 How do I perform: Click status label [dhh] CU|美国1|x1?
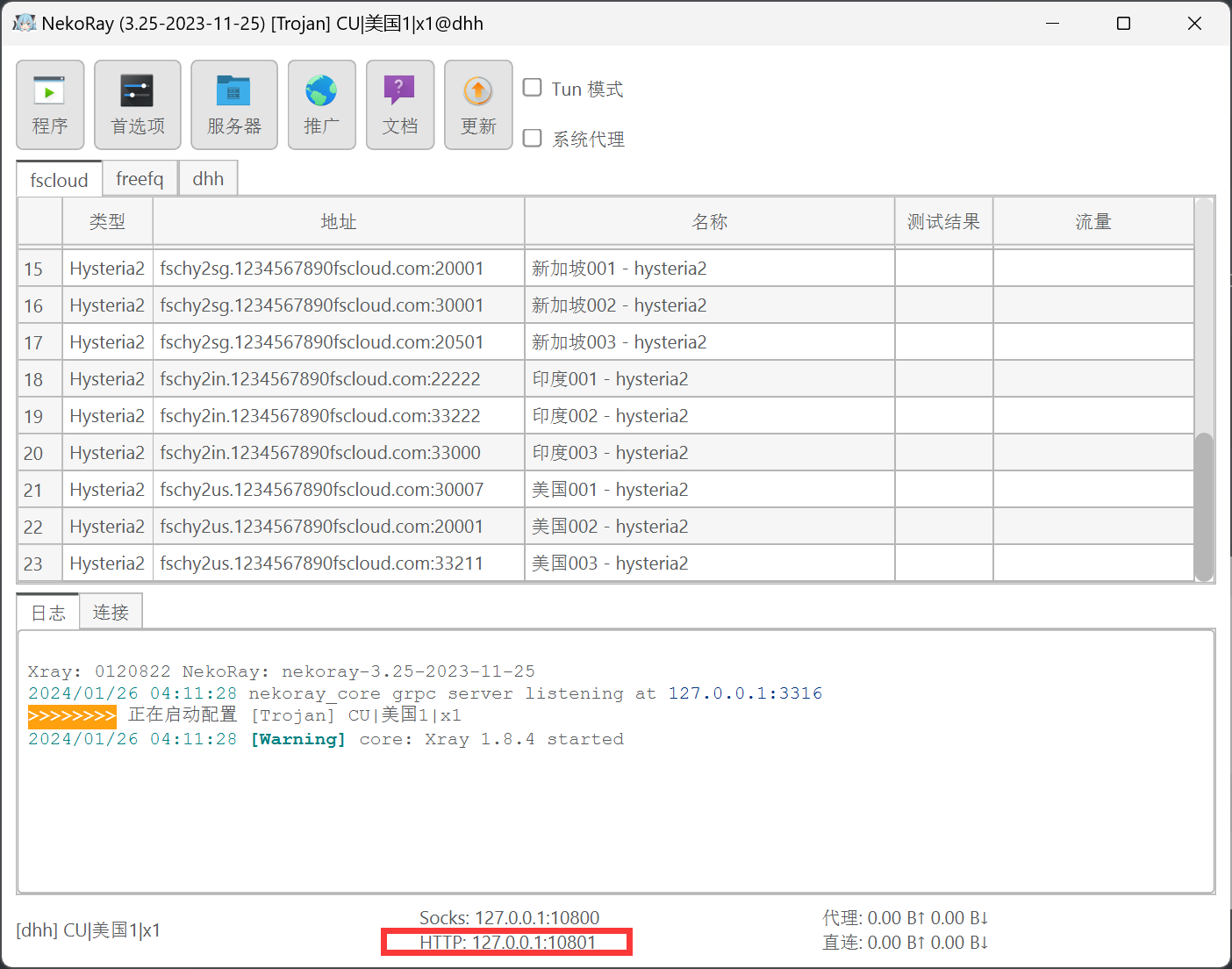(89, 930)
